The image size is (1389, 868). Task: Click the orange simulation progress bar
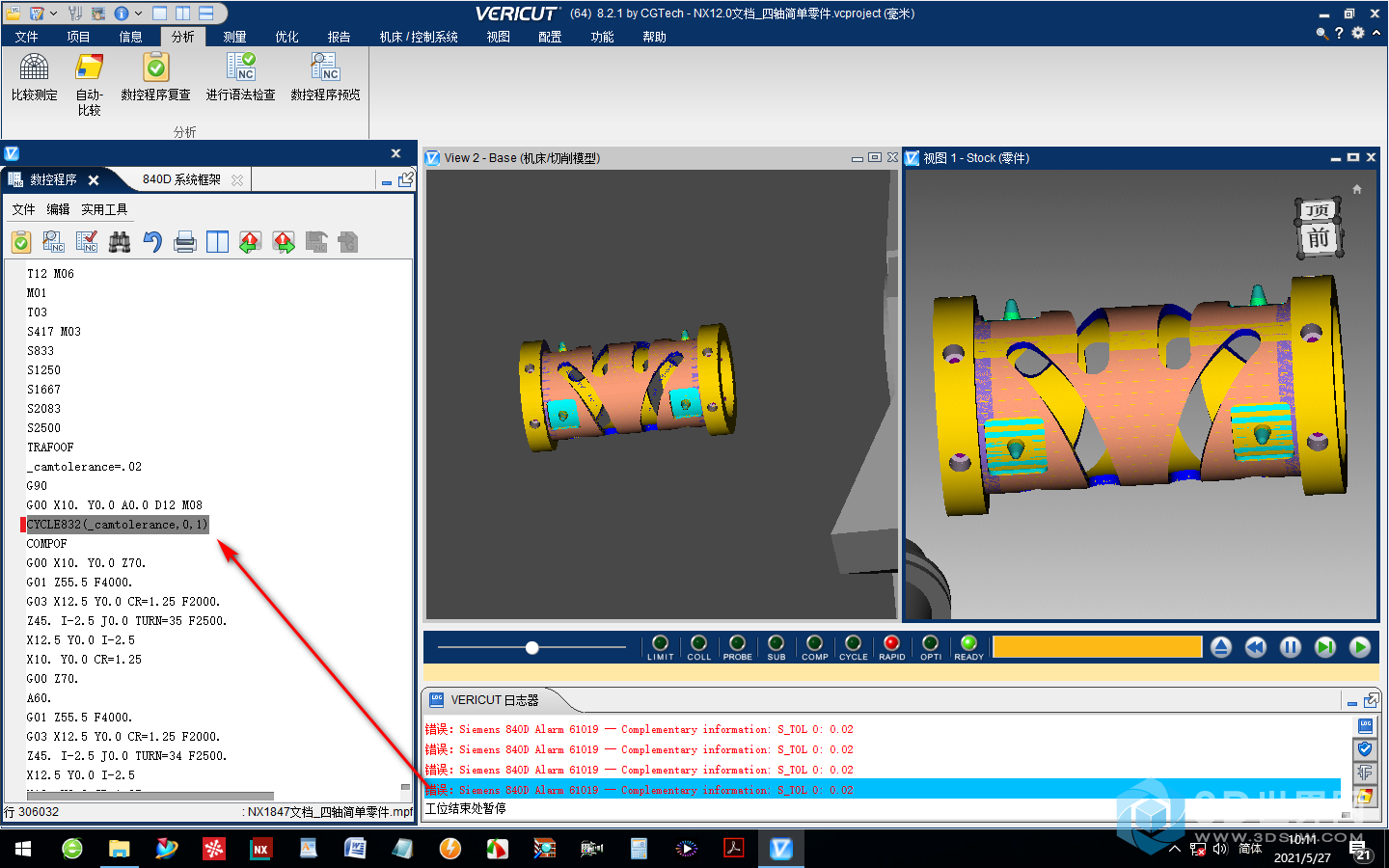coord(1098,646)
